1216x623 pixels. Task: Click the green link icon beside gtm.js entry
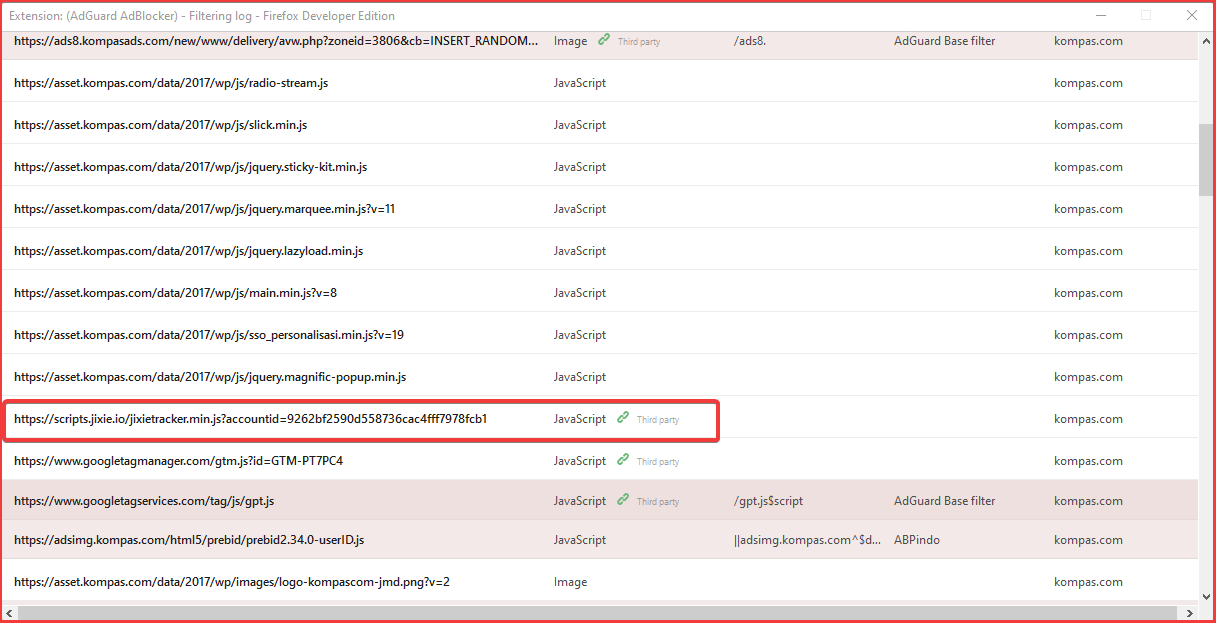point(622,460)
